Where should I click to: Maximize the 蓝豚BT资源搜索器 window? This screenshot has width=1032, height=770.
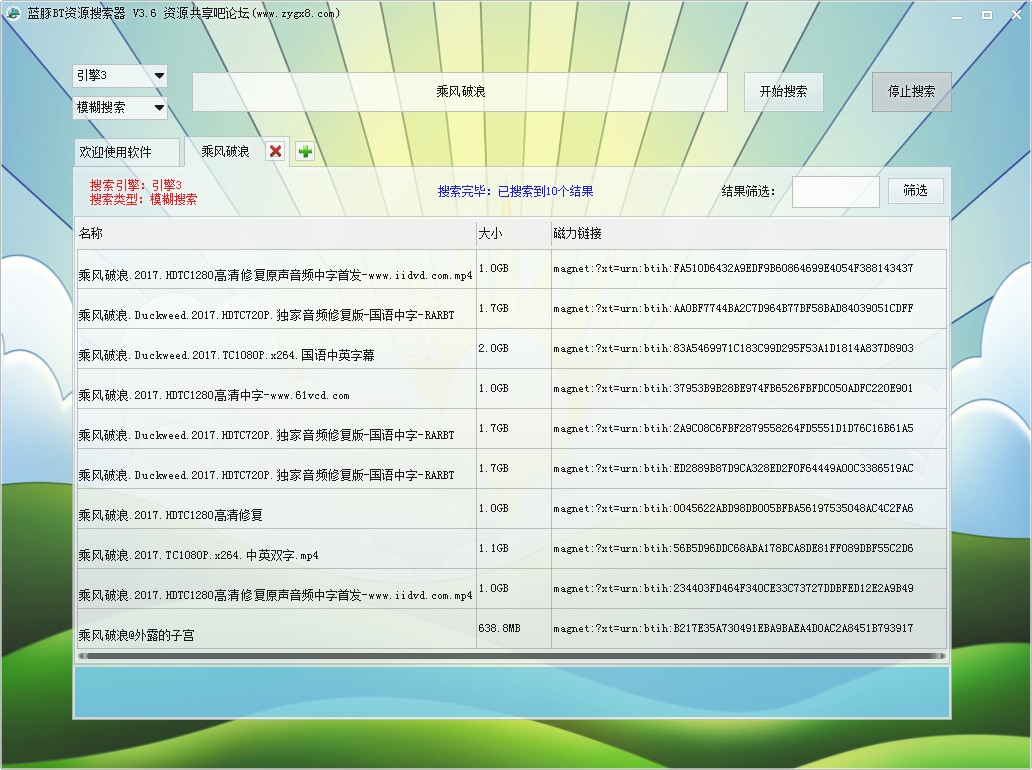[x=987, y=15]
